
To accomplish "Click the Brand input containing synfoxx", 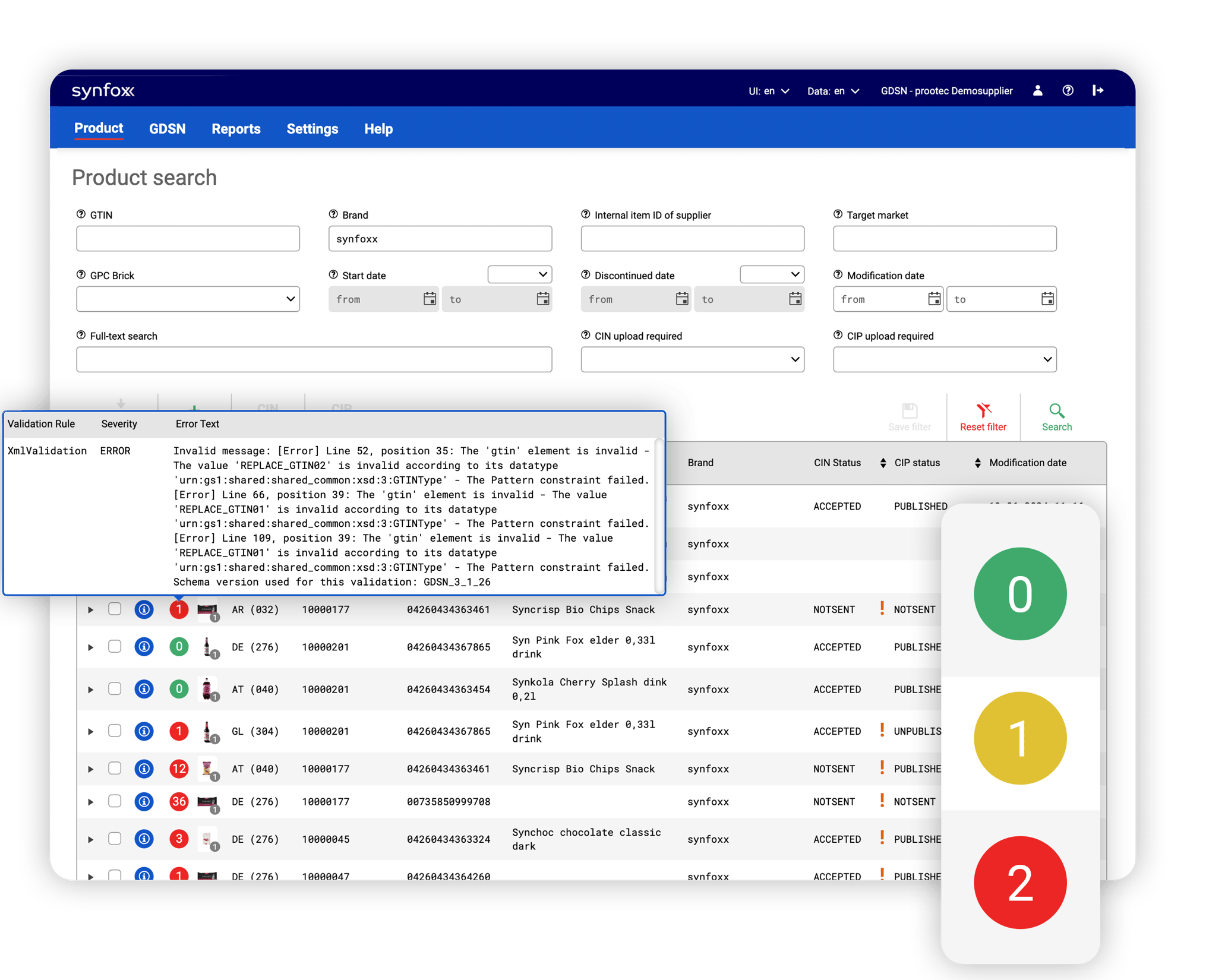I will pyautogui.click(x=440, y=238).
